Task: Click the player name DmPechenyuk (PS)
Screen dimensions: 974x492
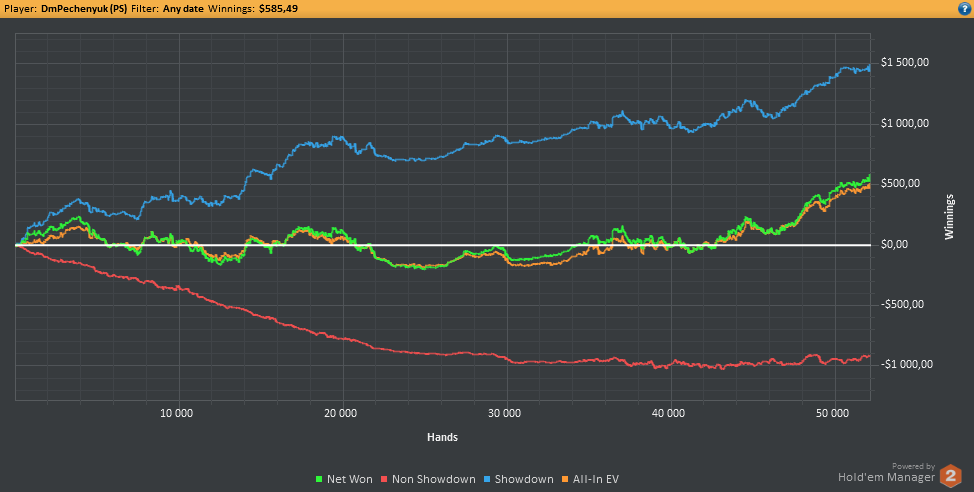Action: pyautogui.click(x=84, y=9)
